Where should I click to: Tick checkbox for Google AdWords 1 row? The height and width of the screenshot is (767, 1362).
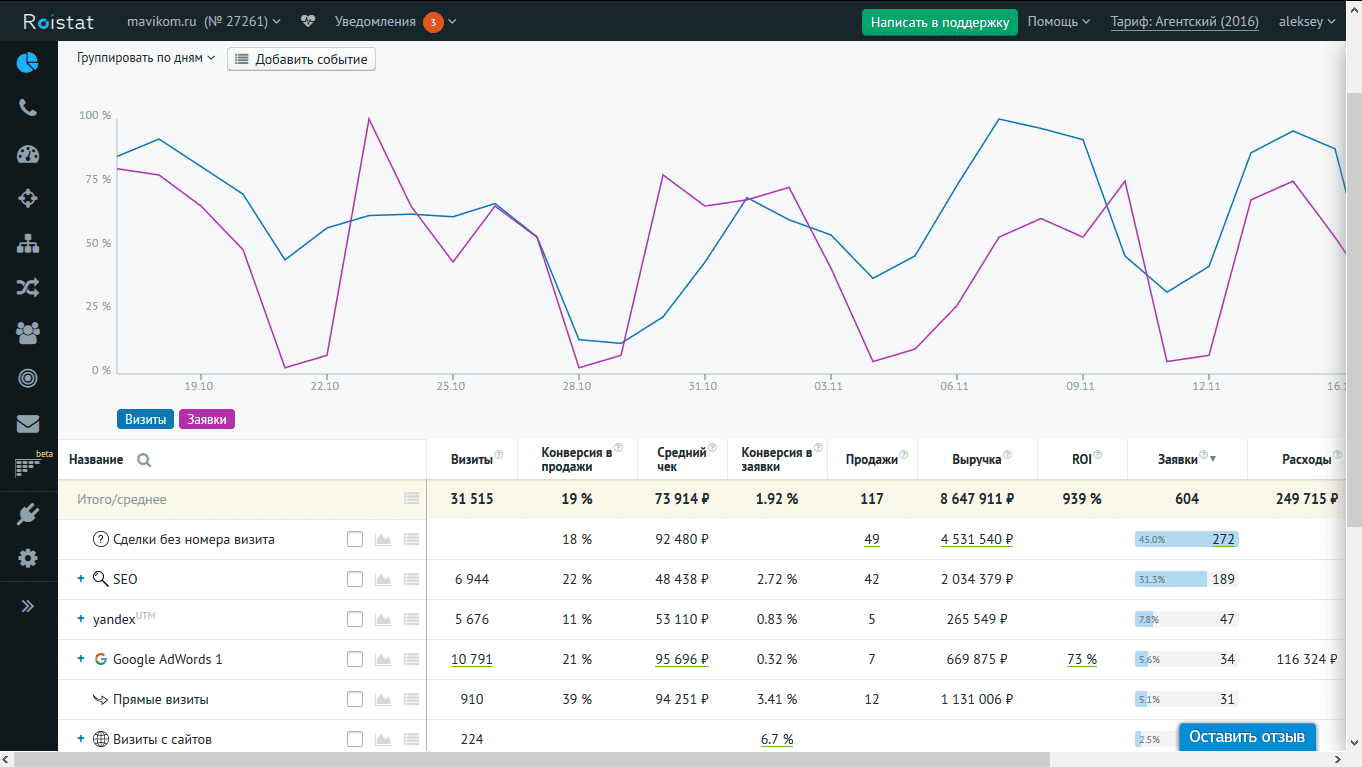pos(355,659)
